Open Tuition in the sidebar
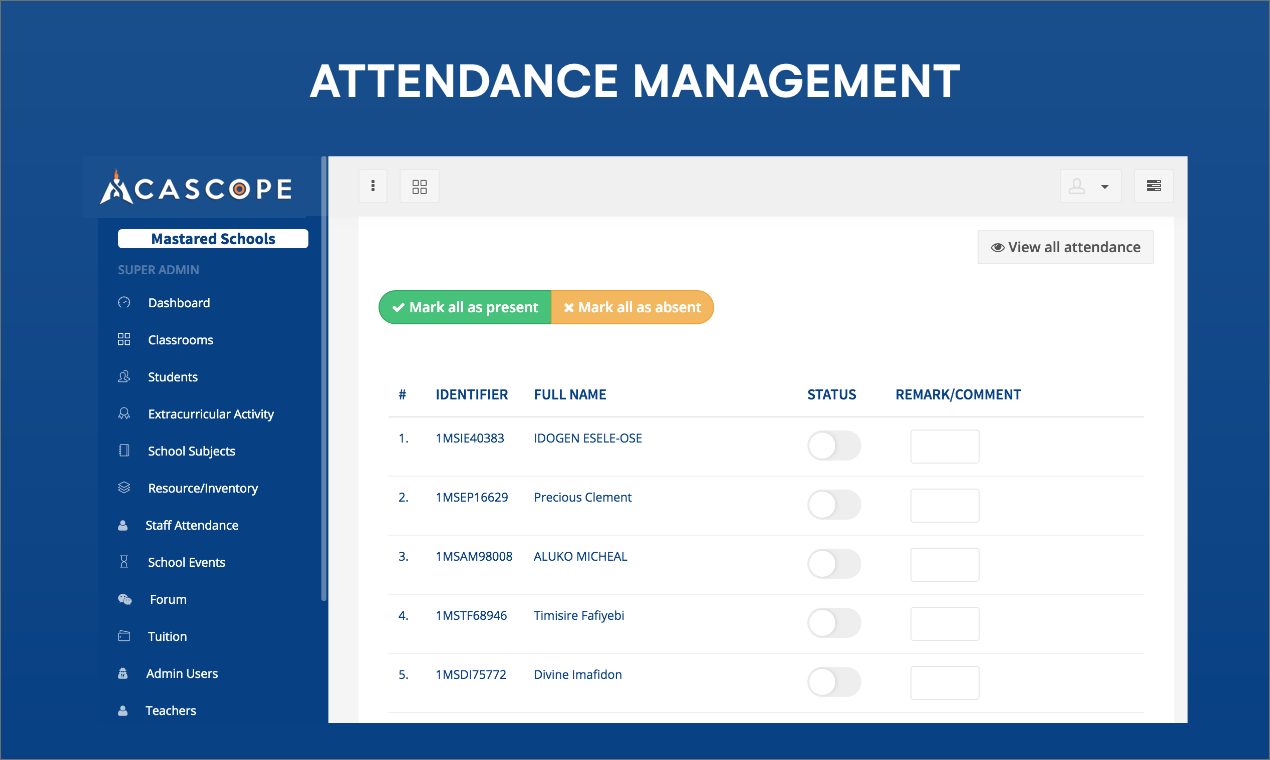 point(167,636)
